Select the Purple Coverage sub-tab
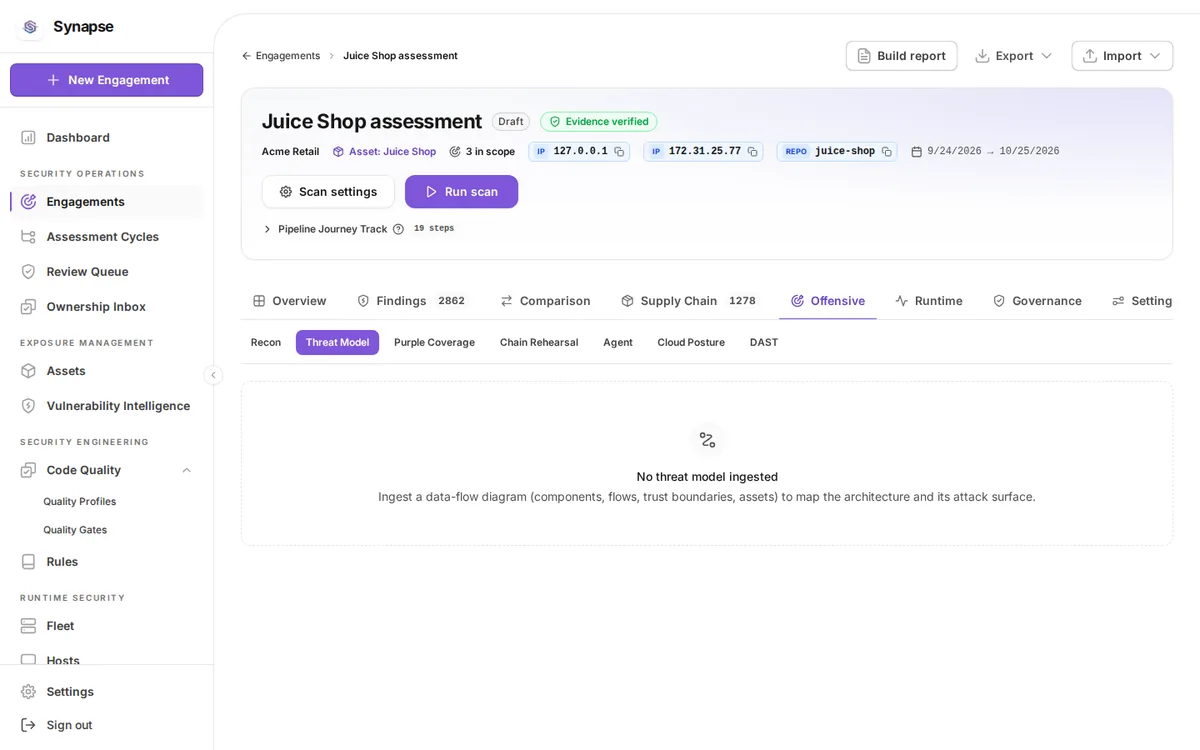Image resolution: width=1200 pixels, height=750 pixels. (x=434, y=343)
